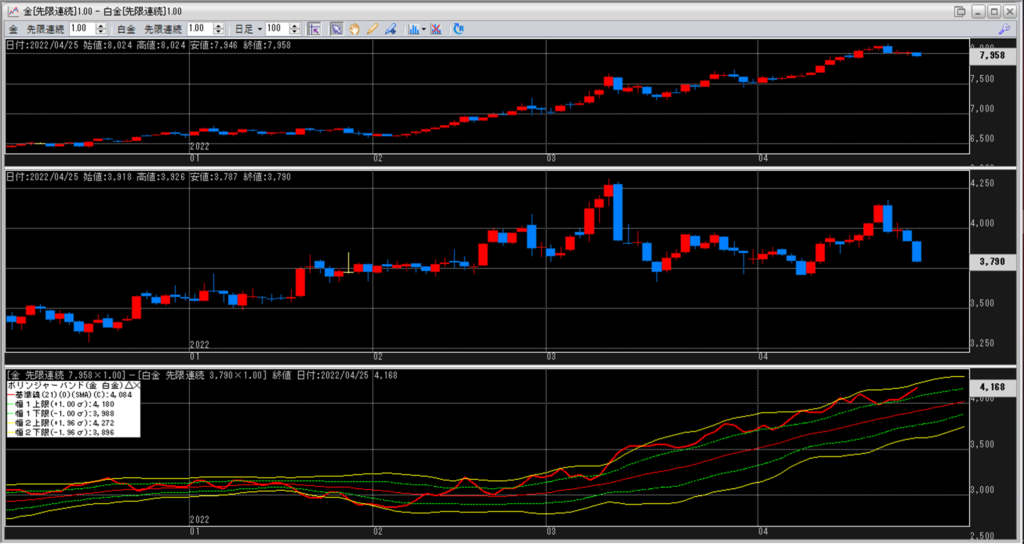Pick the pencil trendline drawing tool
Viewport: 1024px width, 544px height.
coord(372,29)
